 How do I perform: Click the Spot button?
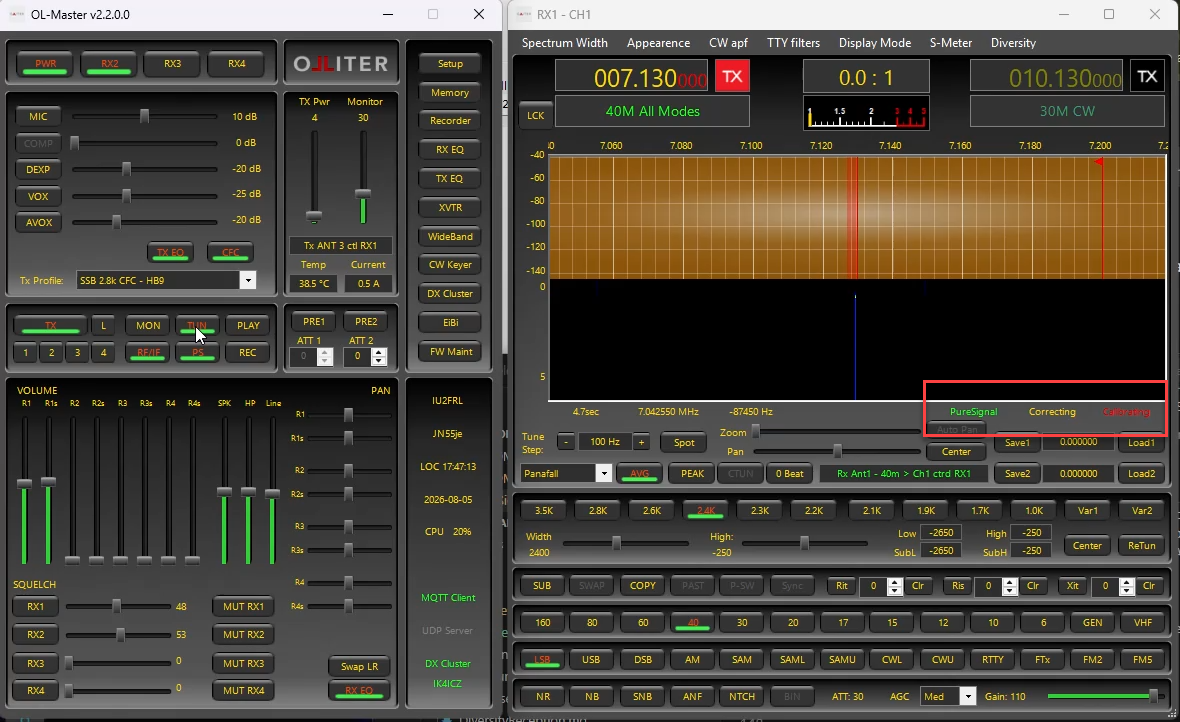(x=684, y=443)
